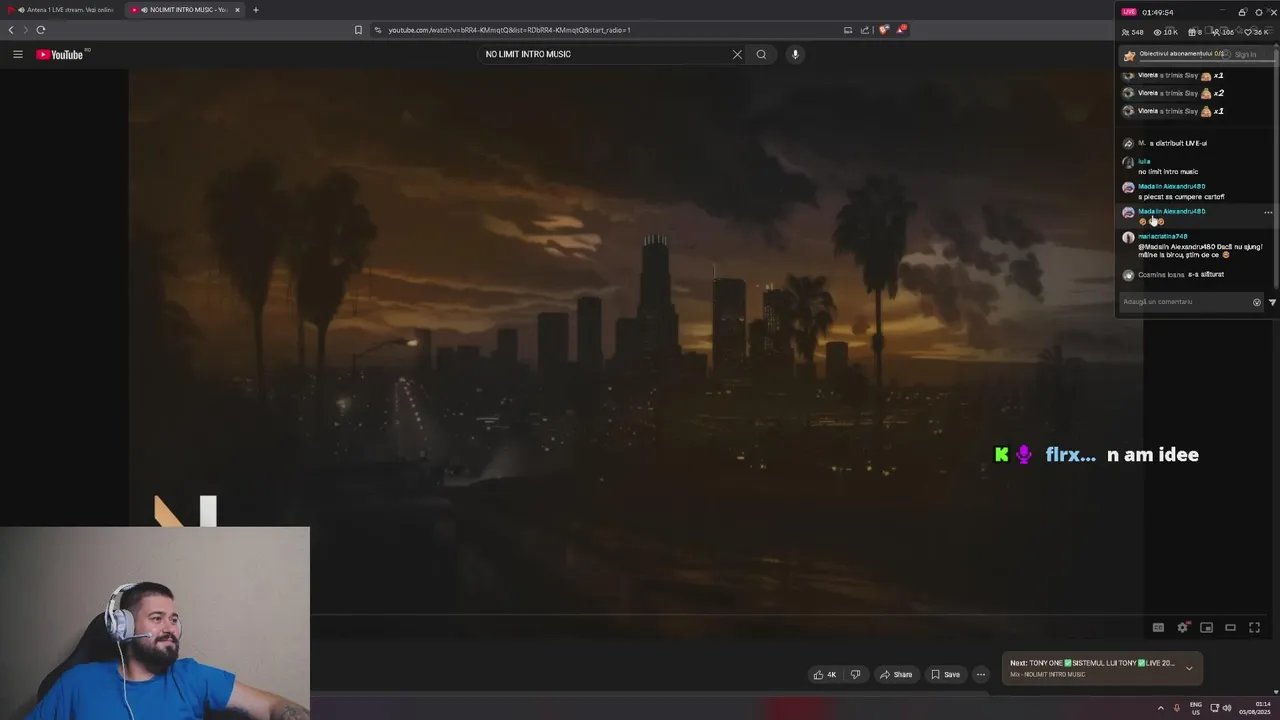
Task: Switch to miniplayer mode
Action: tap(1206, 628)
